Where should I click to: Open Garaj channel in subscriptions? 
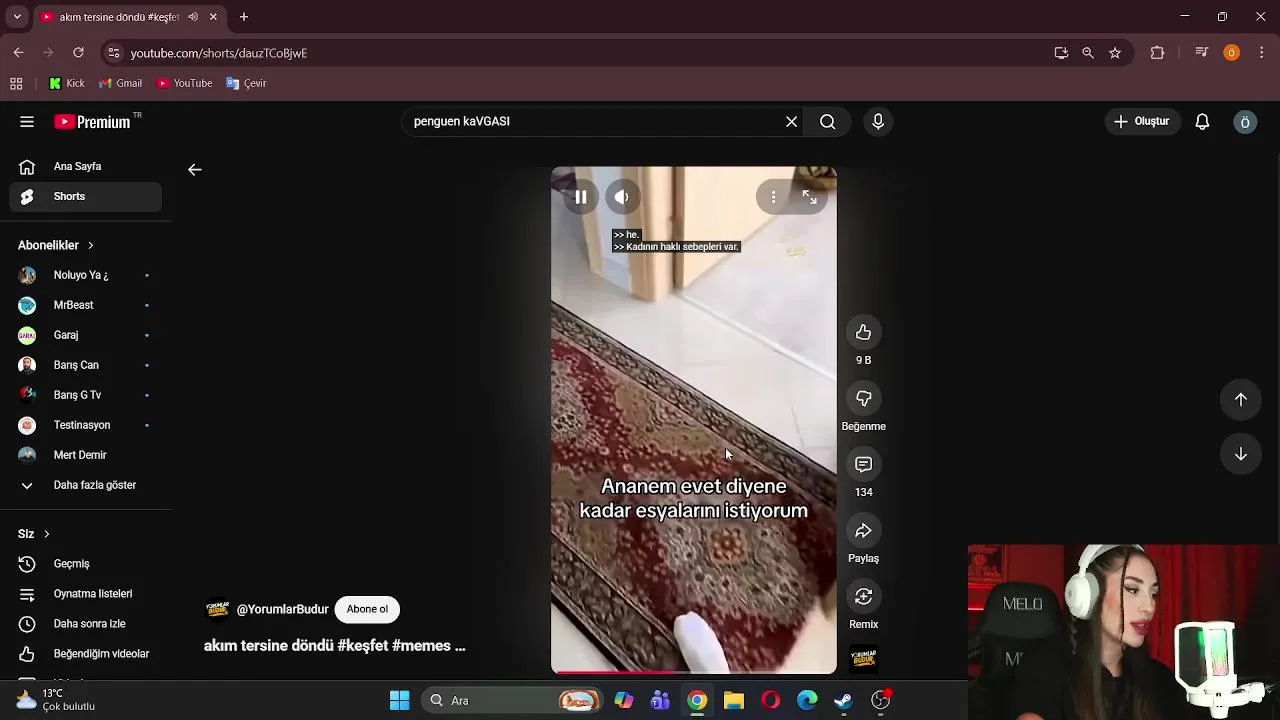[86, 335]
